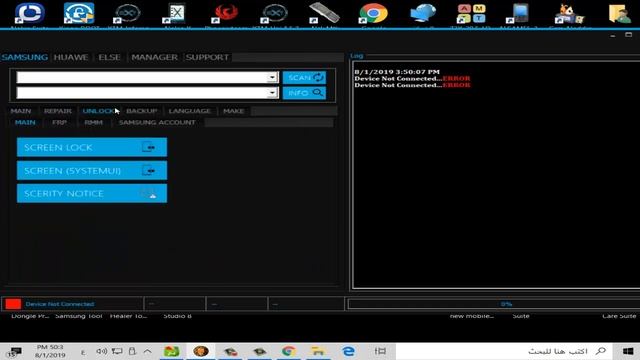Click the volume icon in system tray

[x=102, y=351]
